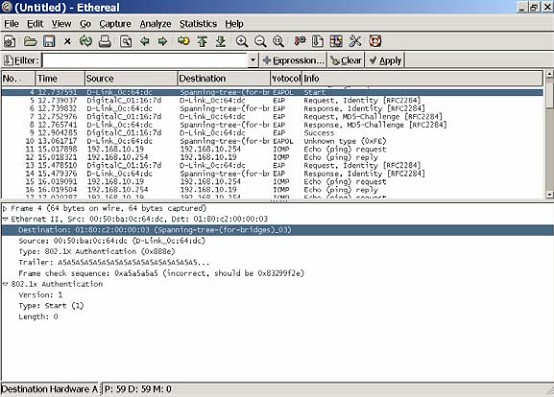Open the Edit menu

point(35,24)
